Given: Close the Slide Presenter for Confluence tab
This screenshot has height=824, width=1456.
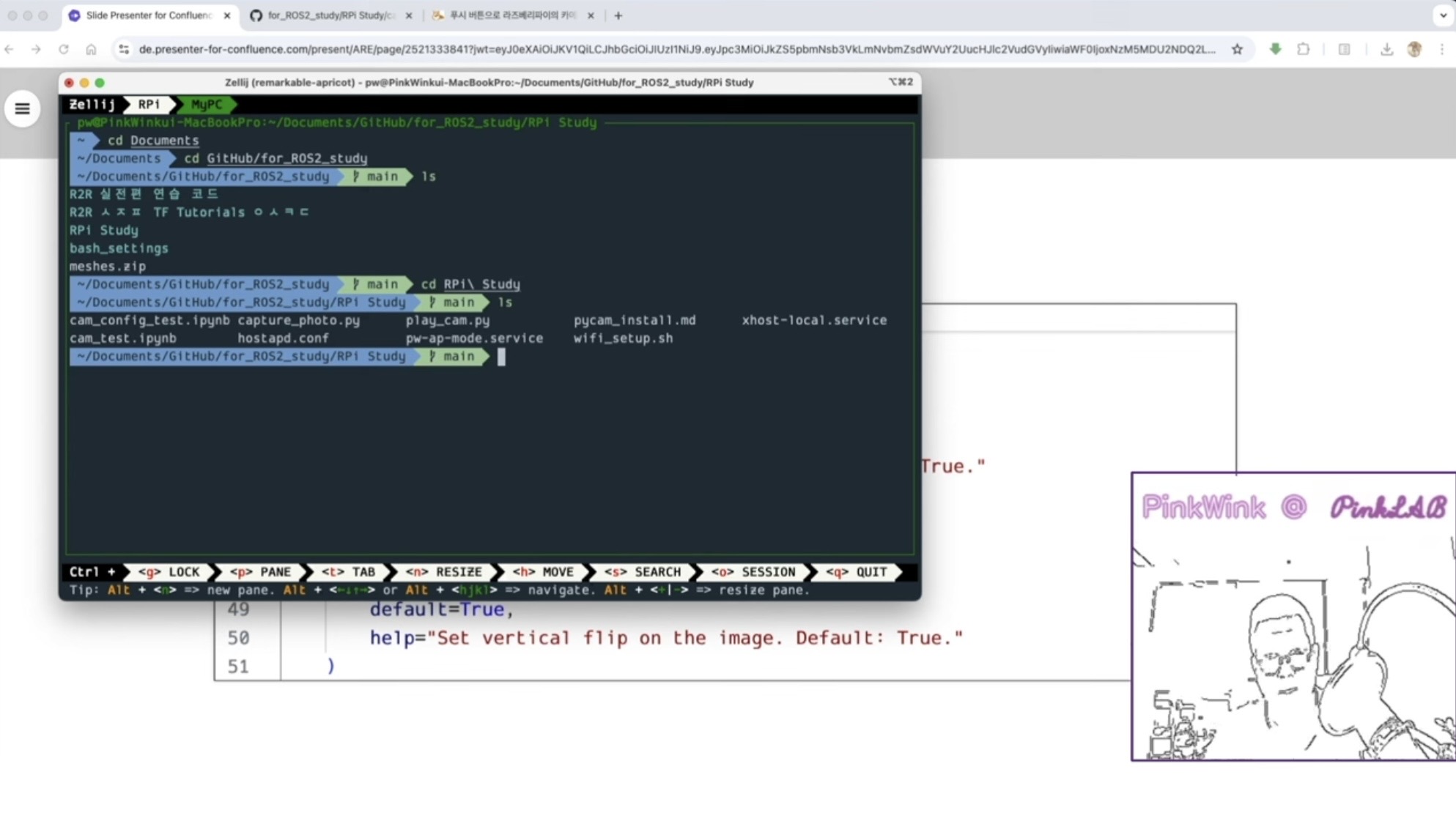Looking at the screenshot, I should 226,15.
